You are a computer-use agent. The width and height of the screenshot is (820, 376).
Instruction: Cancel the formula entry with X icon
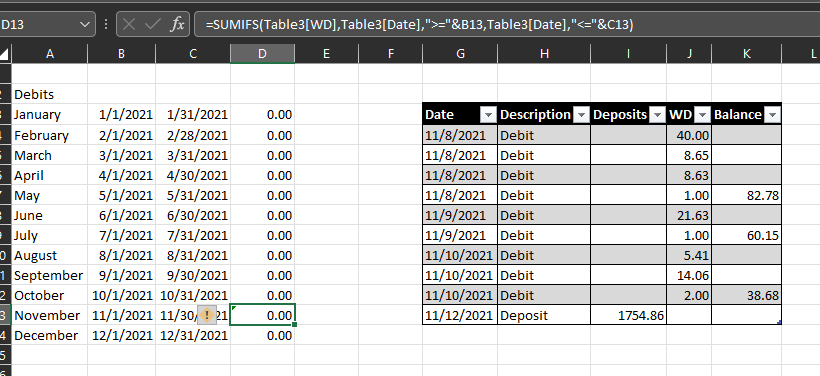pos(129,24)
